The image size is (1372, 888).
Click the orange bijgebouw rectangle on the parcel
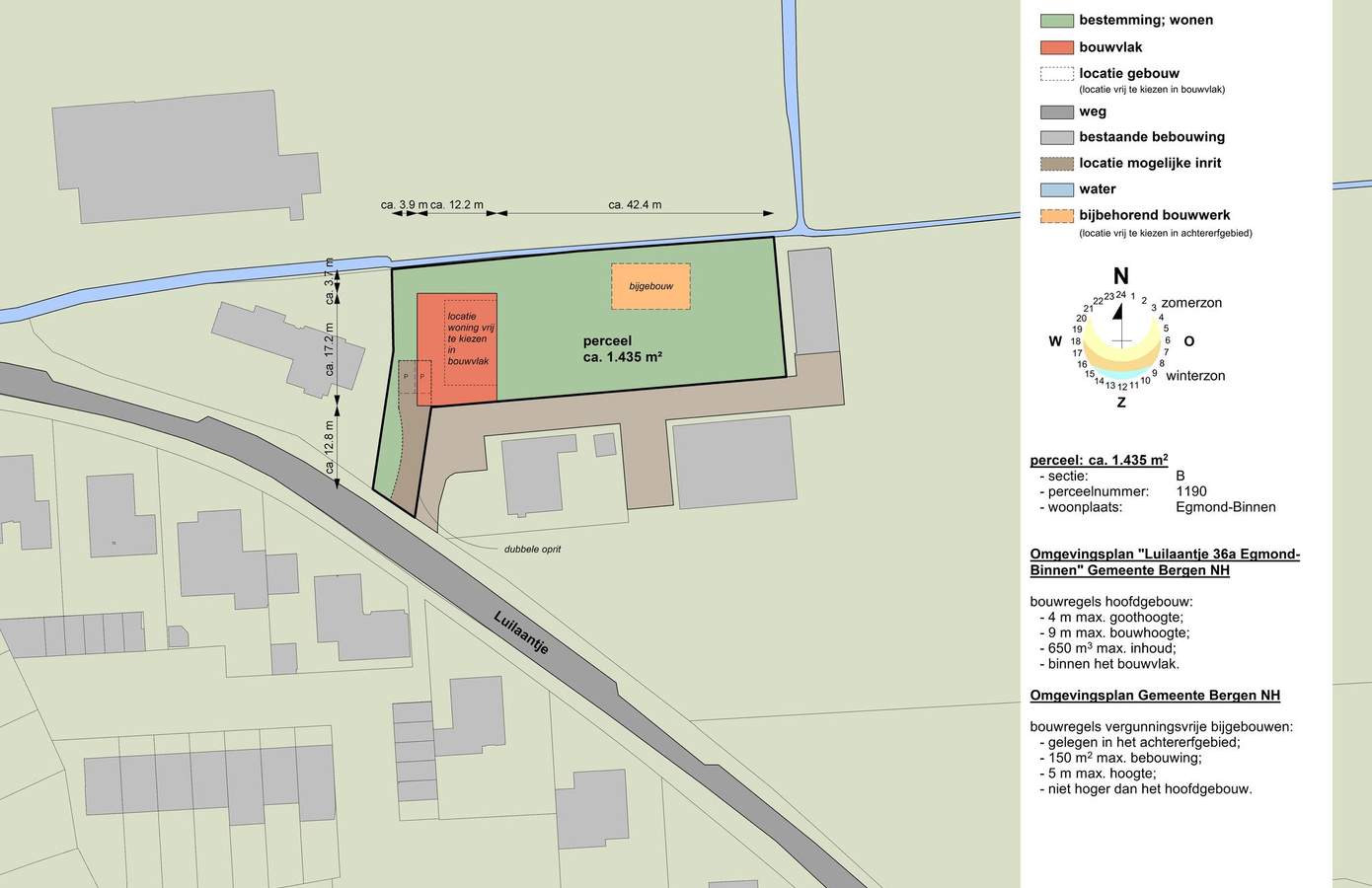(x=650, y=286)
